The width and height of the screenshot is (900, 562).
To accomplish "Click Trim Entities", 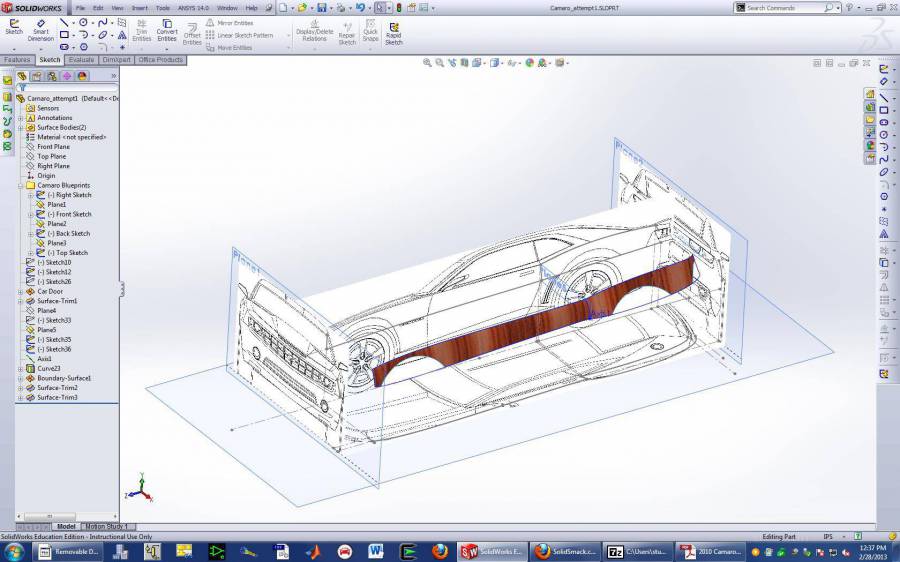I will click(x=141, y=30).
